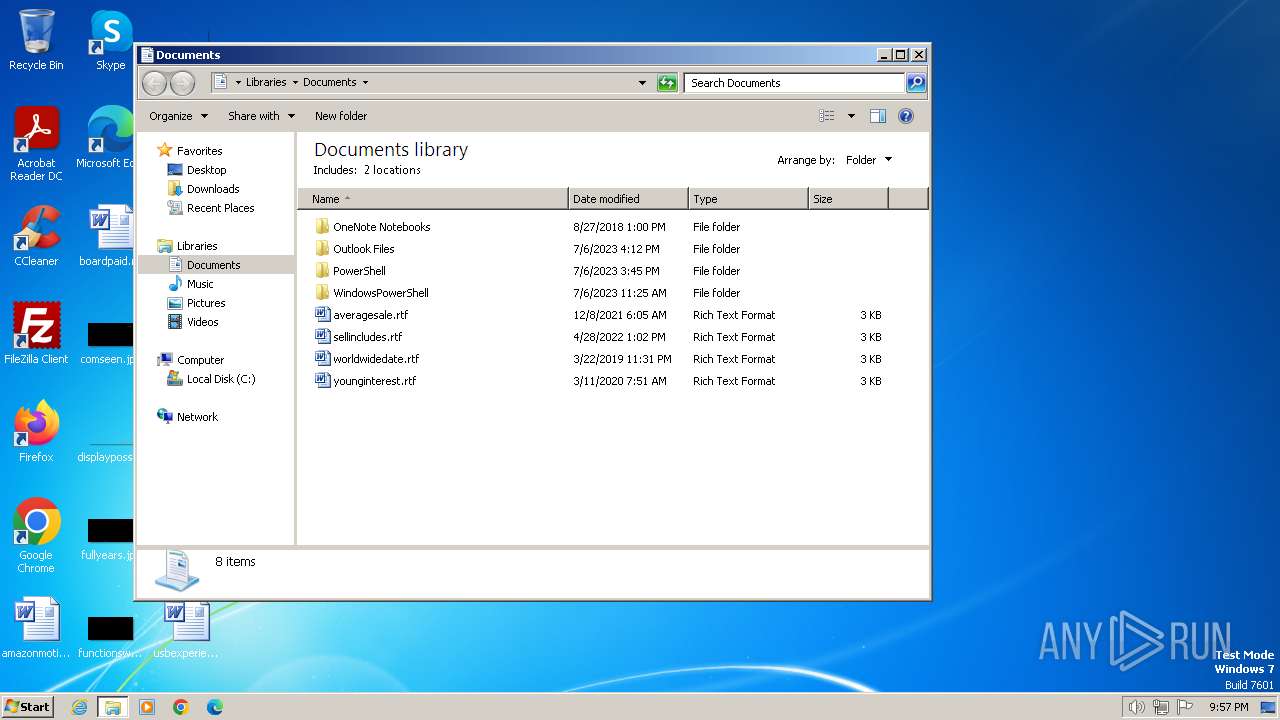Sort by the Size column header

(848, 199)
